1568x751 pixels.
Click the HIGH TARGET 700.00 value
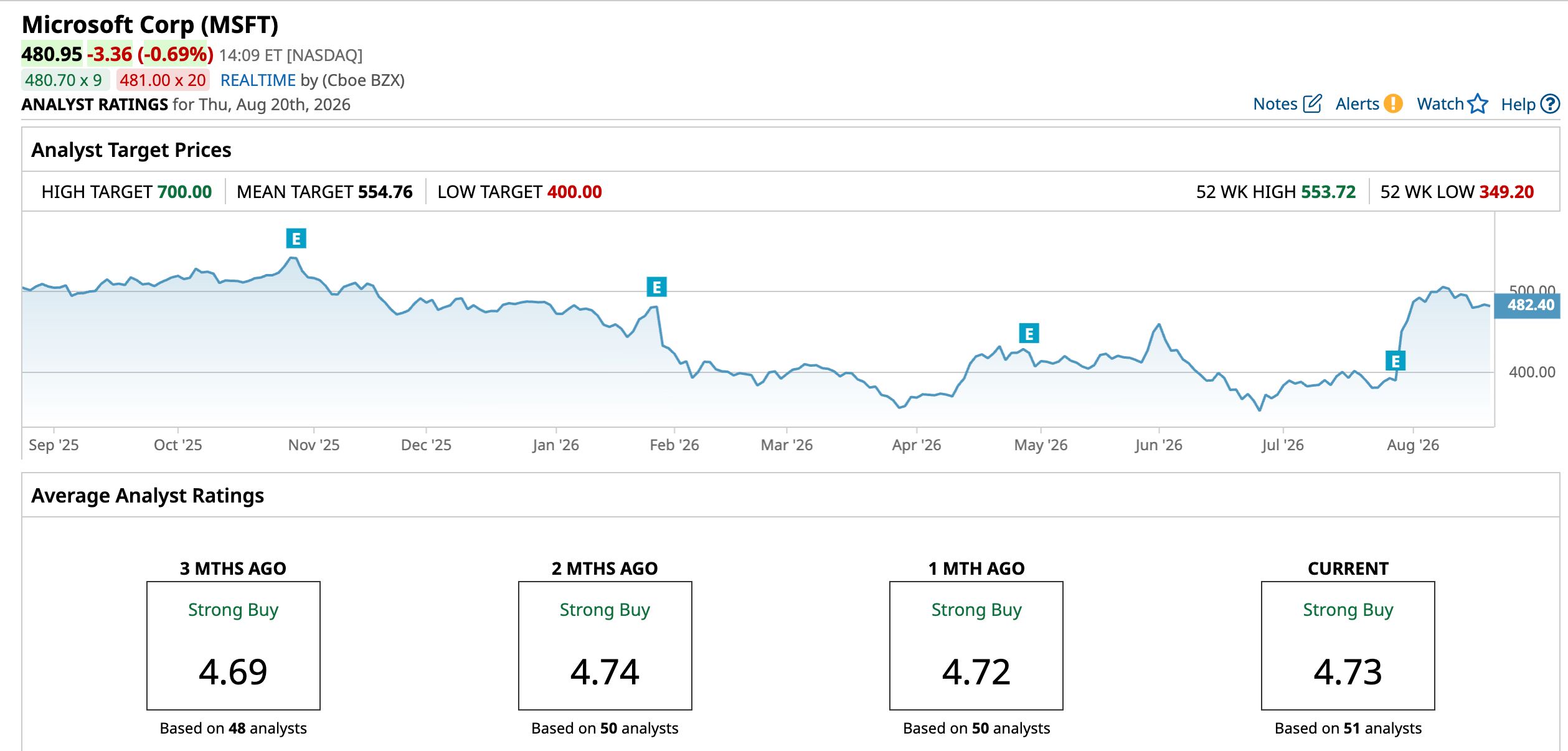click(x=185, y=192)
